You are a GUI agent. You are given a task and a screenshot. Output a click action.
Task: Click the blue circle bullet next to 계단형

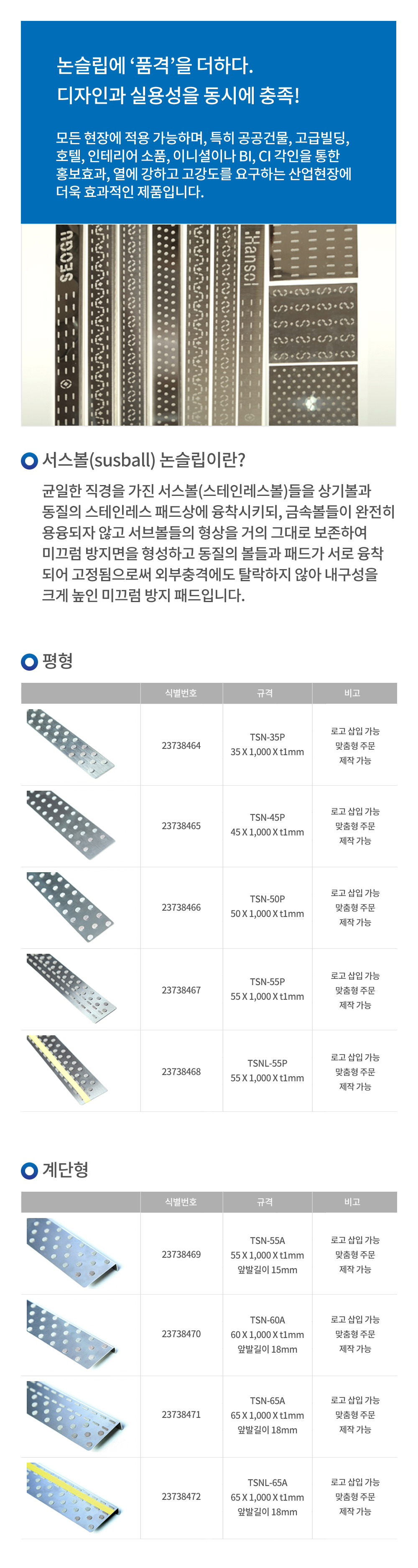pos(29,1170)
